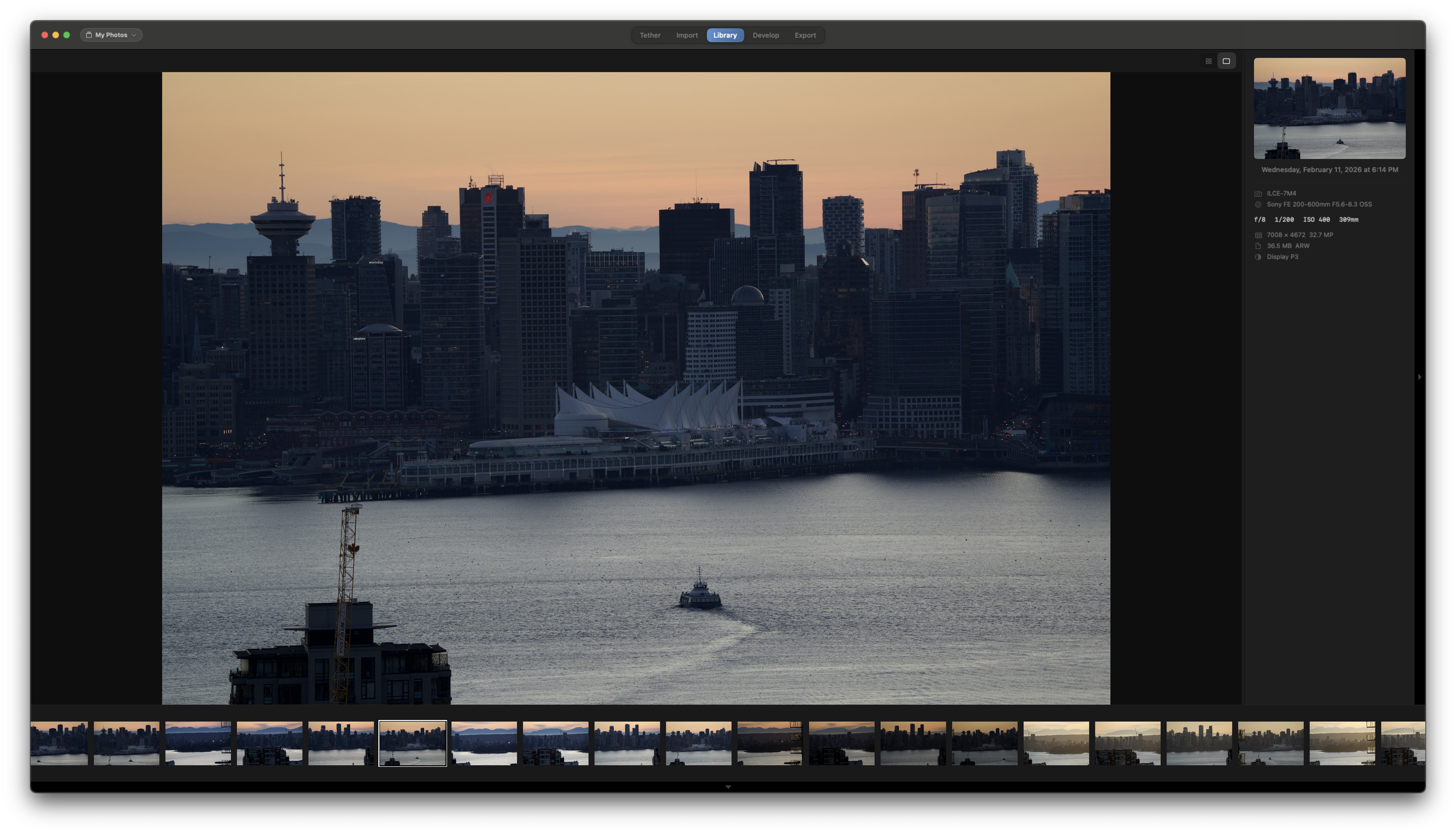Select the first filmstrip thumbnail on left
The image size is (1456, 833).
click(x=59, y=743)
